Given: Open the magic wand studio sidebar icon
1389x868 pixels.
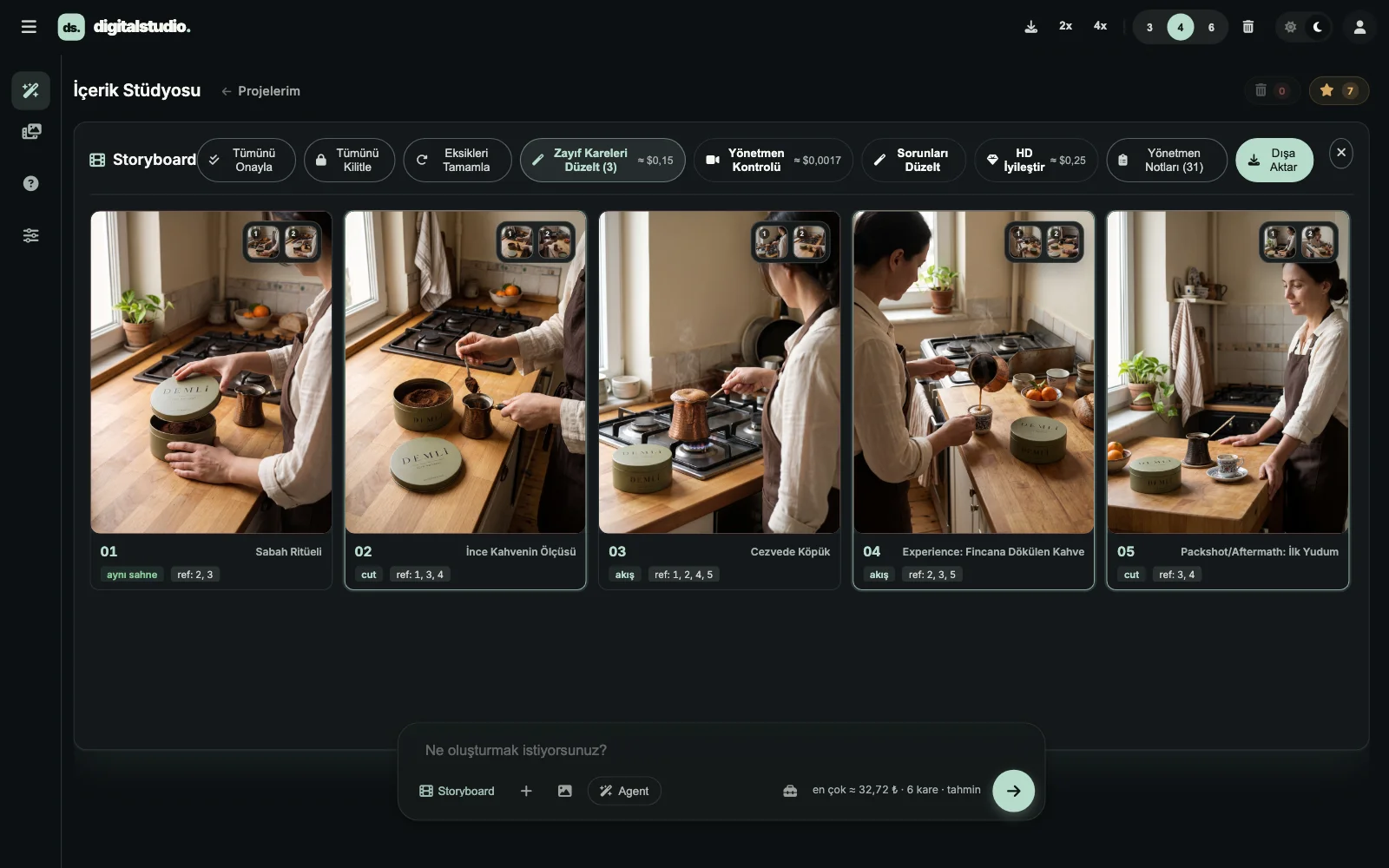Looking at the screenshot, I should click(30, 90).
